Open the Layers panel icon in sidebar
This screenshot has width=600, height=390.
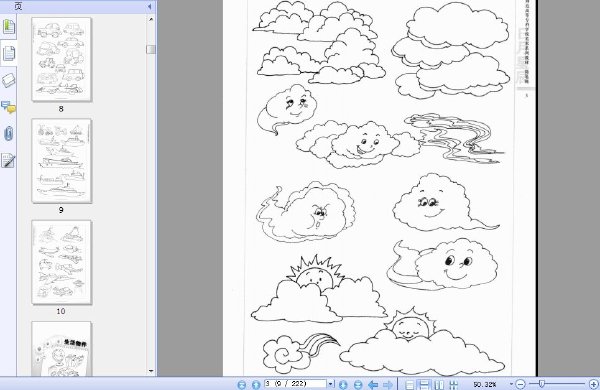point(8,80)
